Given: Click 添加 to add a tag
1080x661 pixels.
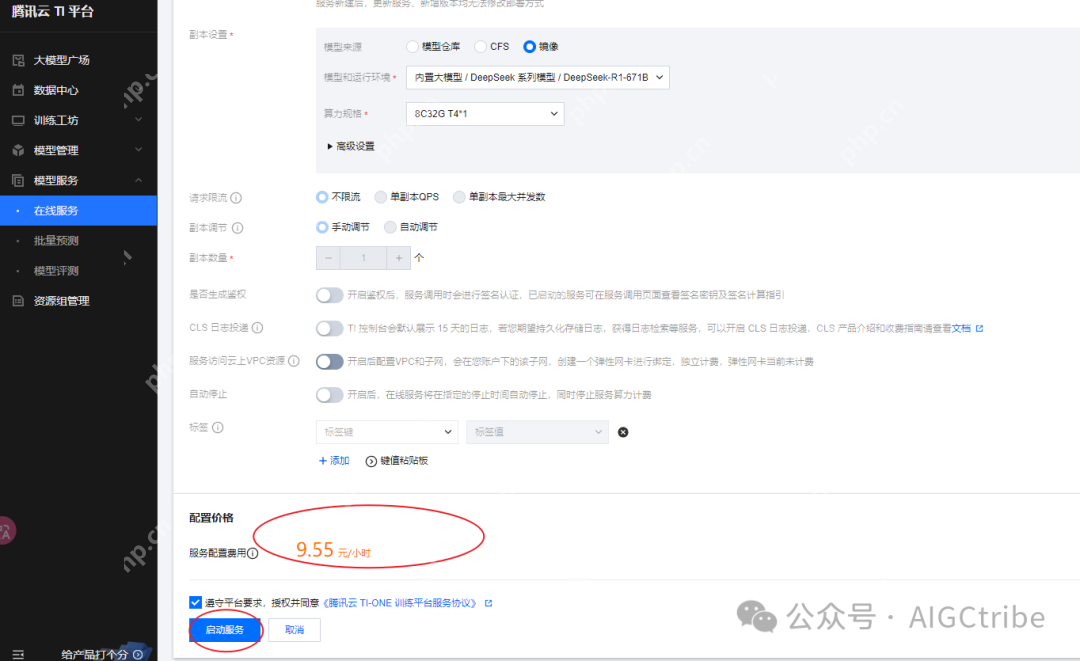Looking at the screenshot, I should point(334,461).
